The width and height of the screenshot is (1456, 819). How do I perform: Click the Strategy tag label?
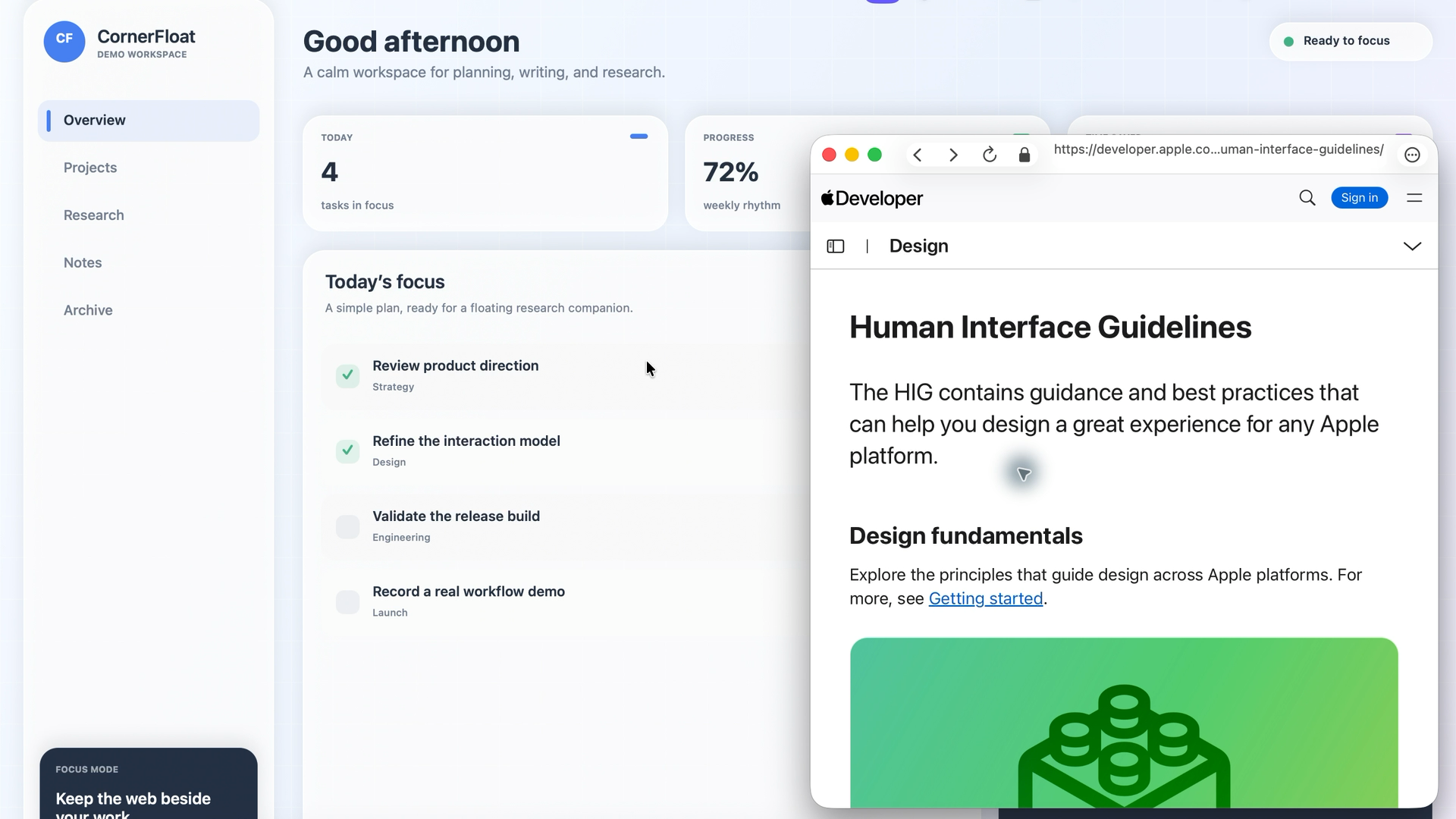click(394, 387)
